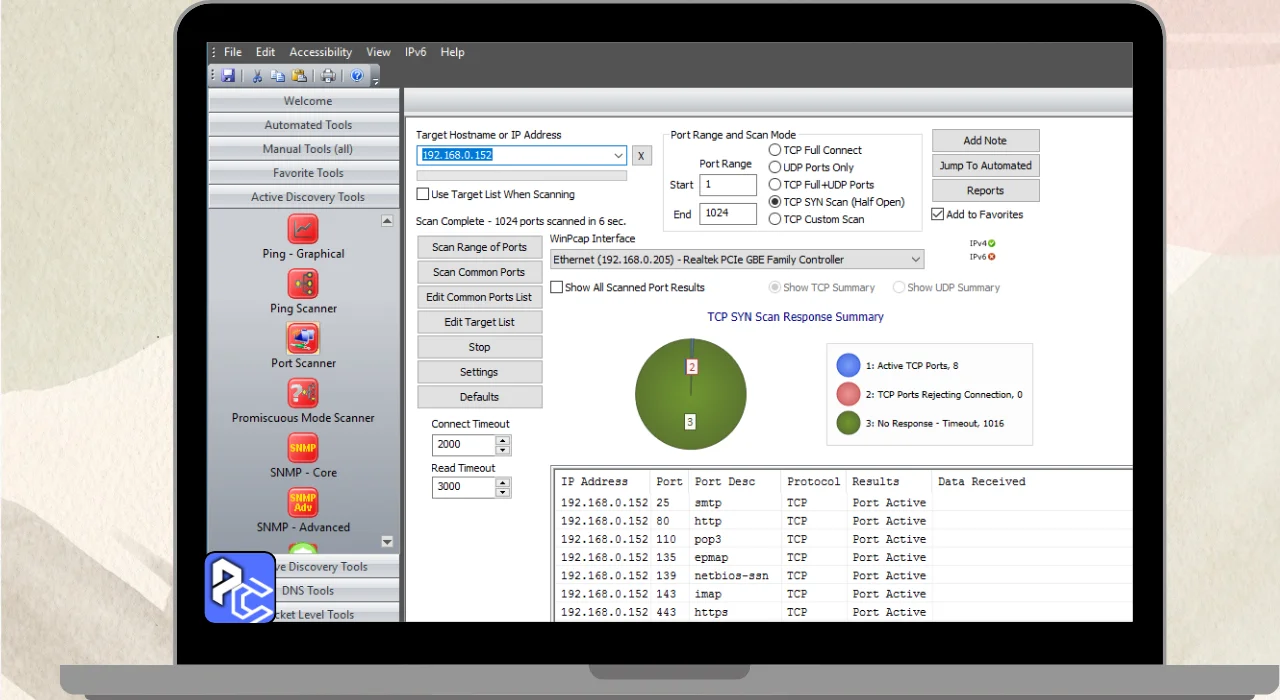
Task: Increase the Connect Timeout with up arrow
Action: click(503, 440)
